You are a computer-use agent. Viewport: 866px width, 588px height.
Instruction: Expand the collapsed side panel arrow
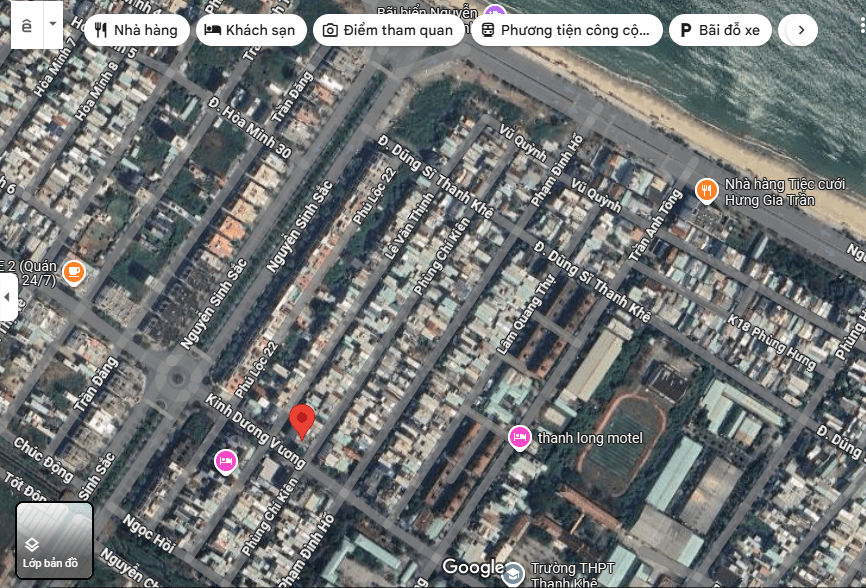point(8,298)
